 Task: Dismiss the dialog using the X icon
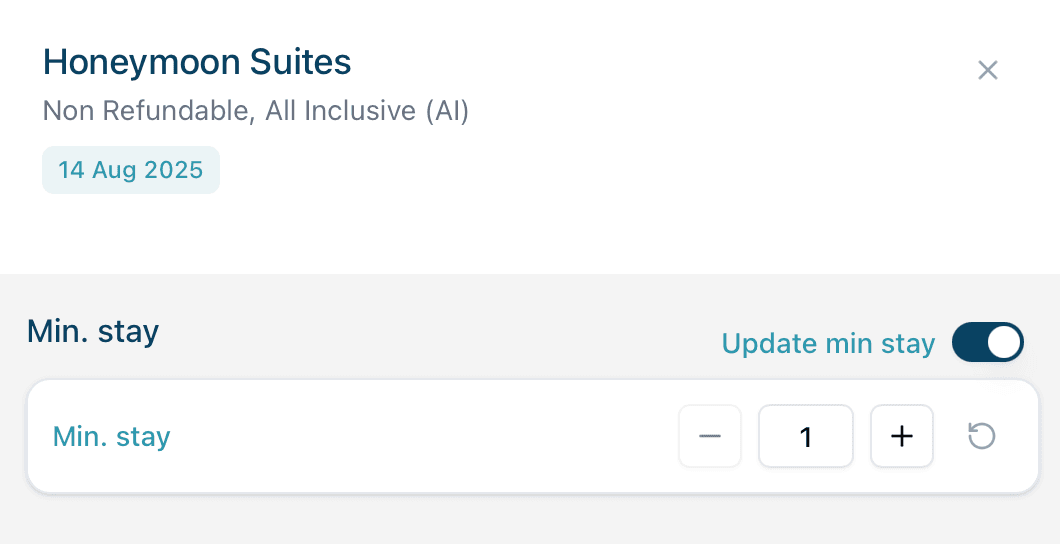[x=988, y=70]
